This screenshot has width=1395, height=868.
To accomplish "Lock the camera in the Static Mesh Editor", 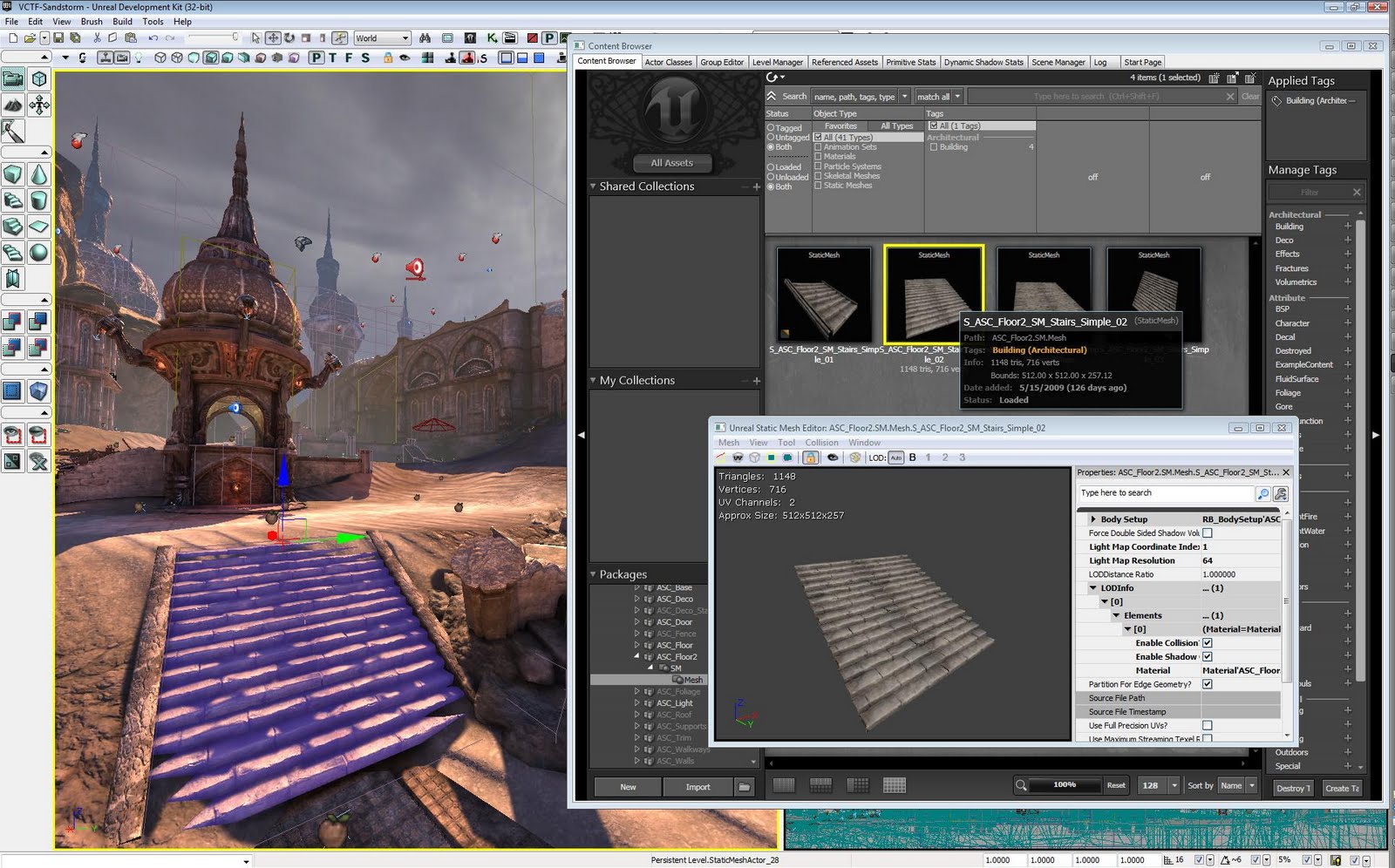I will (812, 457).
